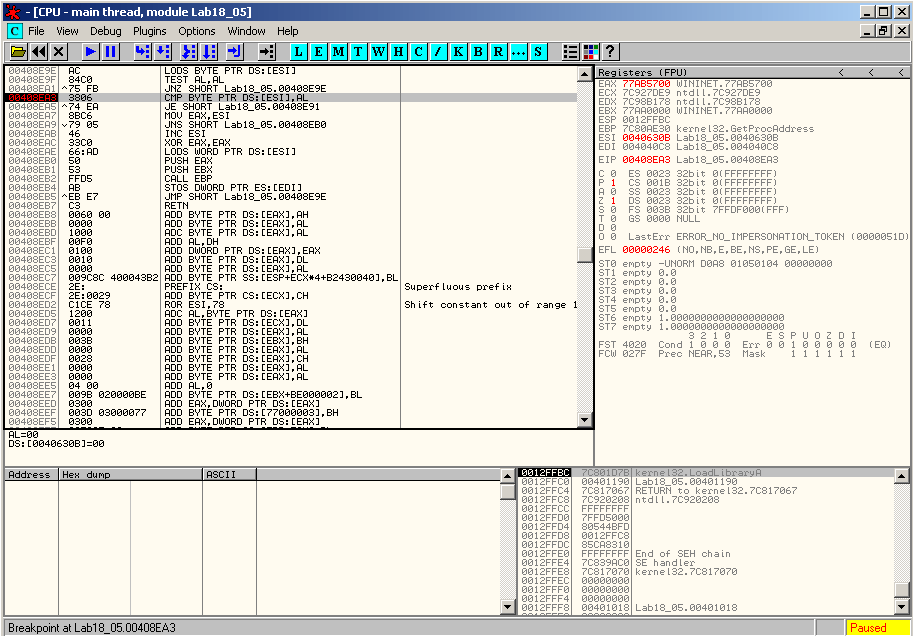Show Executable modules via E button
The height and width of the screenshot is (636, 913).
[319, 51]
